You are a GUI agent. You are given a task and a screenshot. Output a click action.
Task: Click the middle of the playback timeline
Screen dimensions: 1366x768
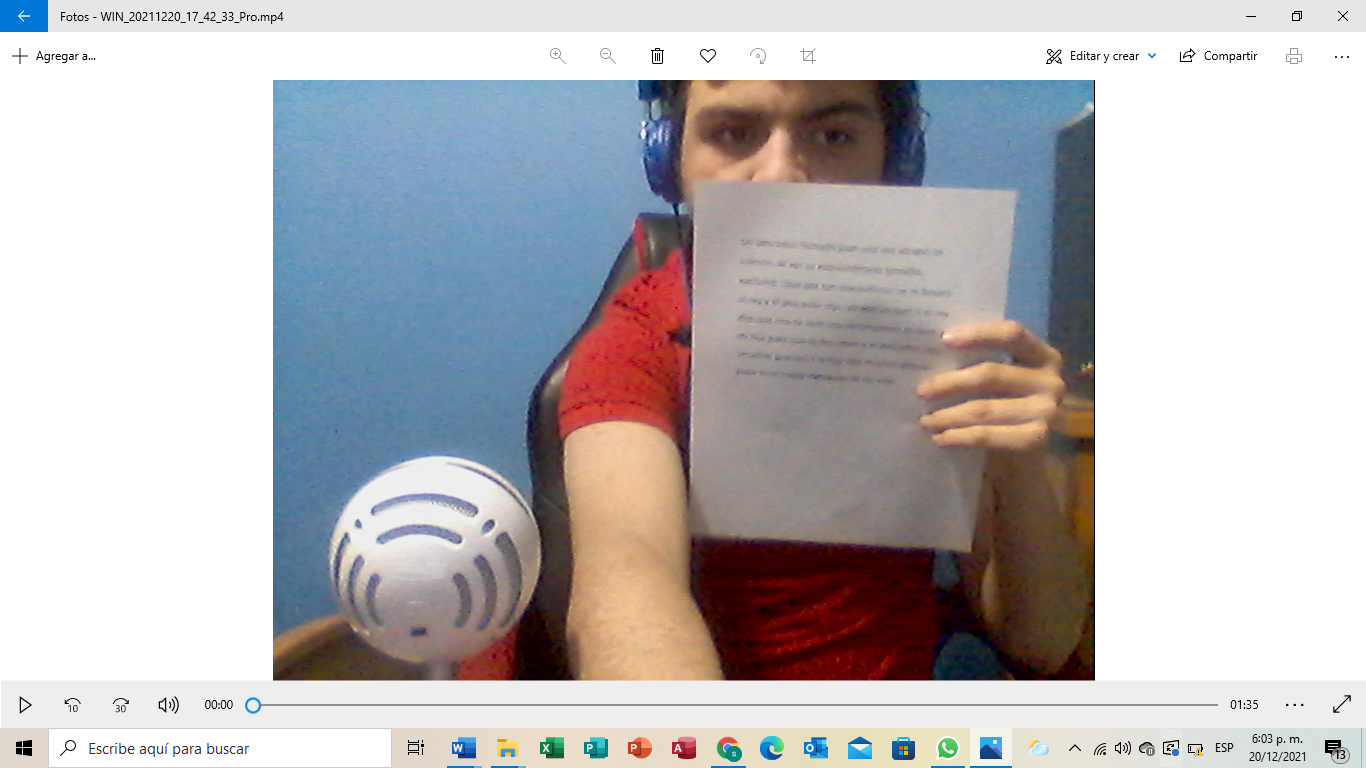(736, 705)
